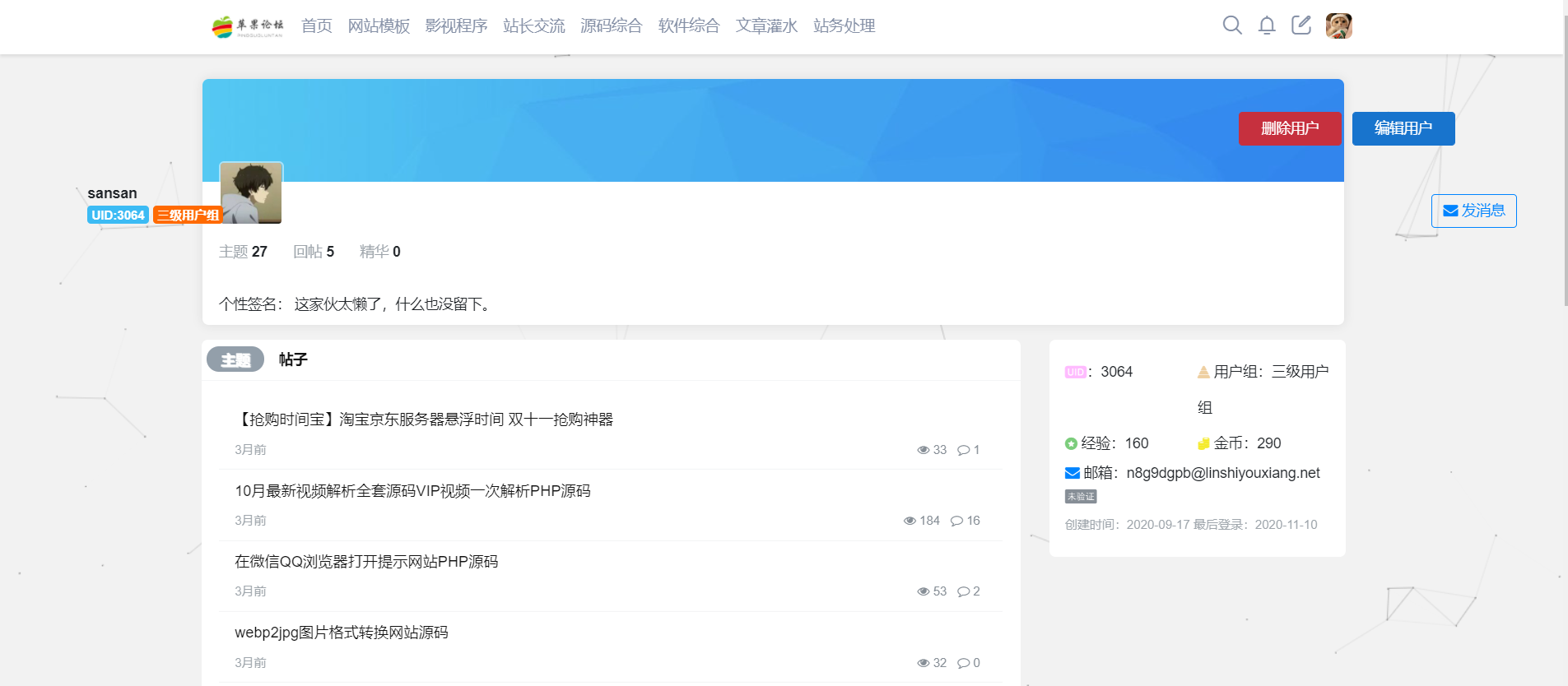
Task: Open the search magnifier icon
Action: click(x=1232, y=25)
